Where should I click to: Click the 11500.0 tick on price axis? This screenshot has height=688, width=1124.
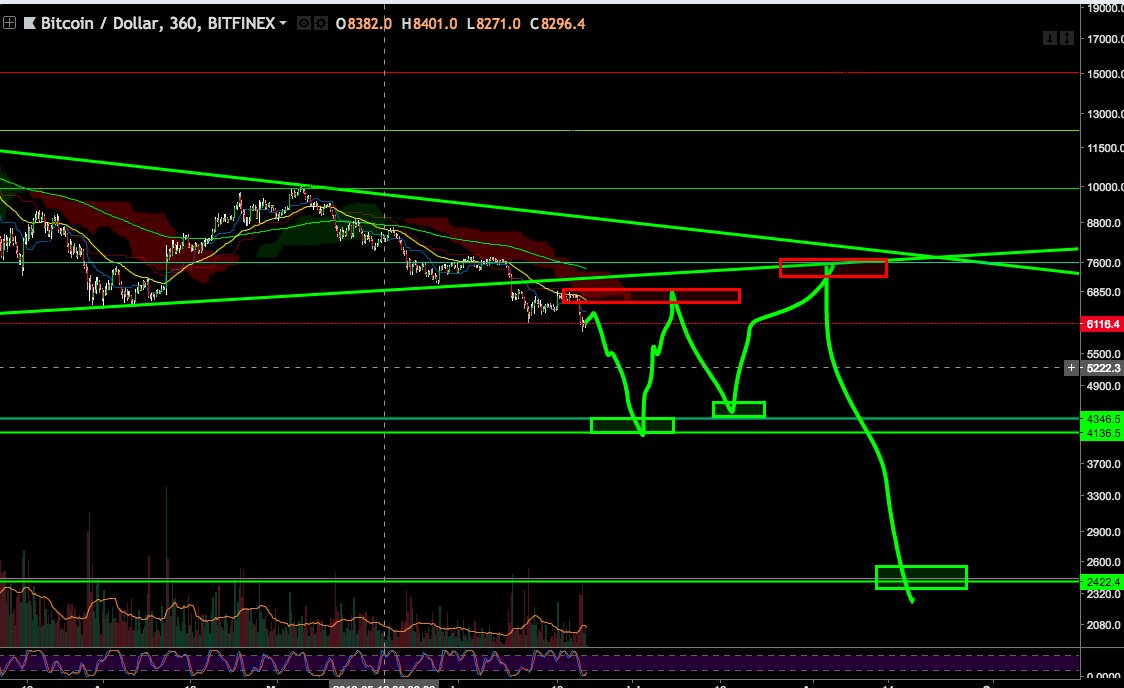1105,148
